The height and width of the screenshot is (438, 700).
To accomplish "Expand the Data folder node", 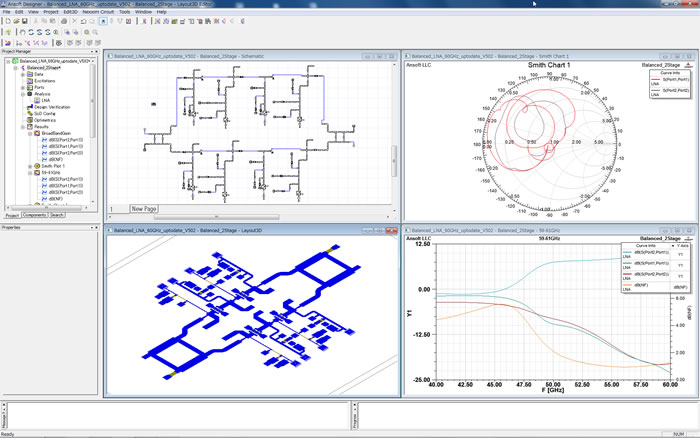I will (23, 75).
